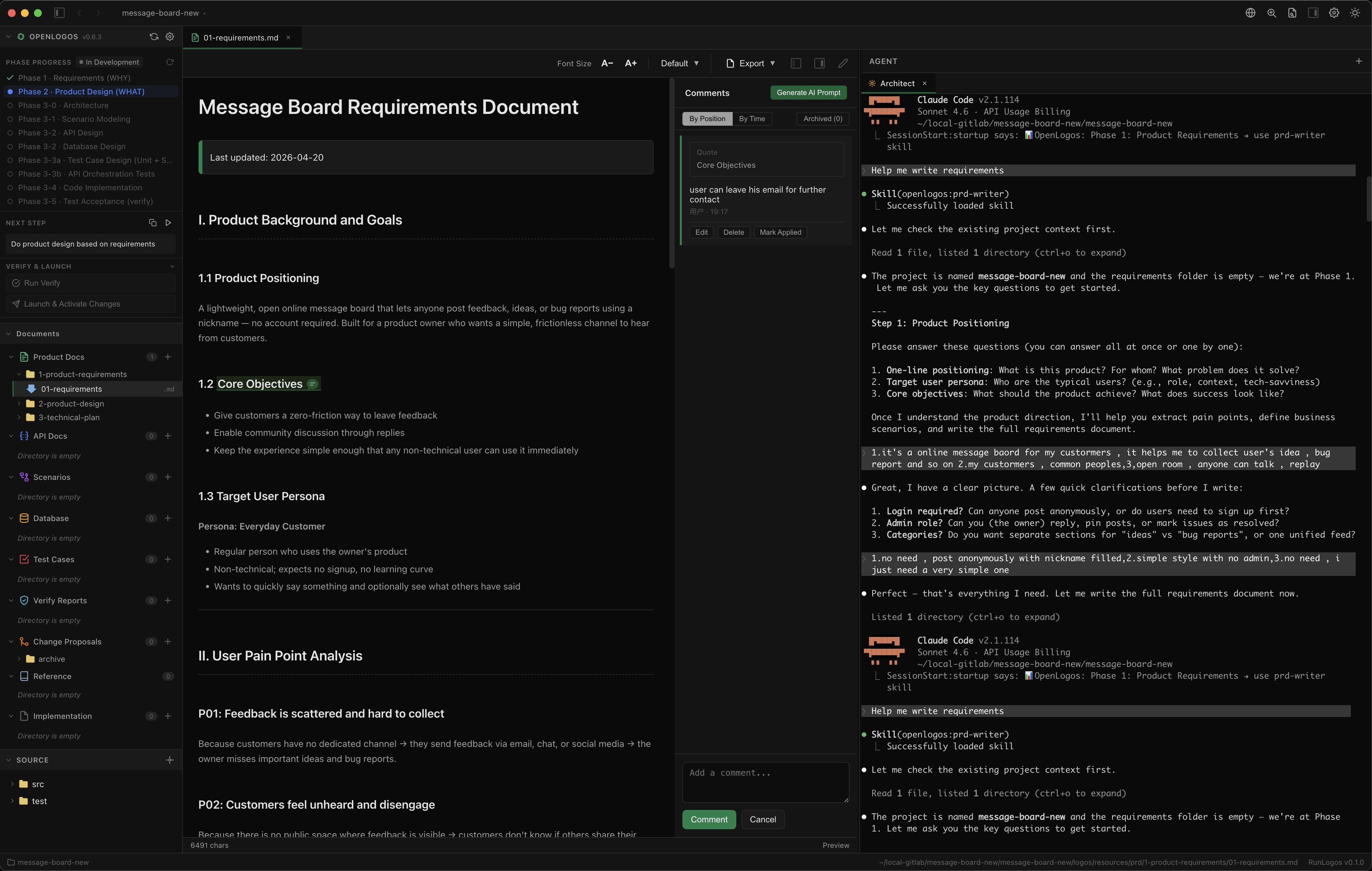Copy the next step prompt
Screen dimensions: 1372x871
coord(153,223)
